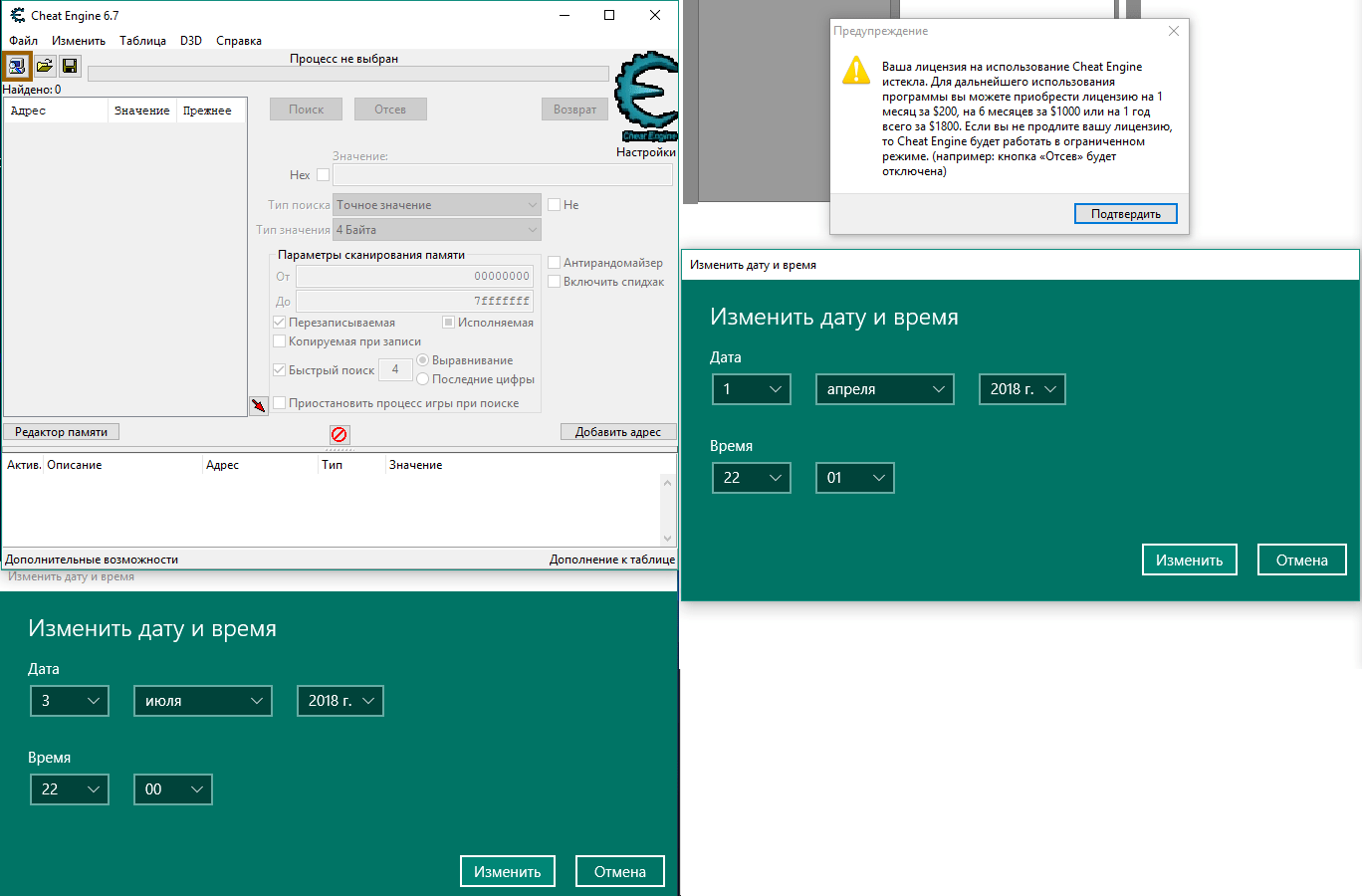Click Изменить button in July date dialog
This screenshot has width=1362, height=896.
[x=508, y=871]
